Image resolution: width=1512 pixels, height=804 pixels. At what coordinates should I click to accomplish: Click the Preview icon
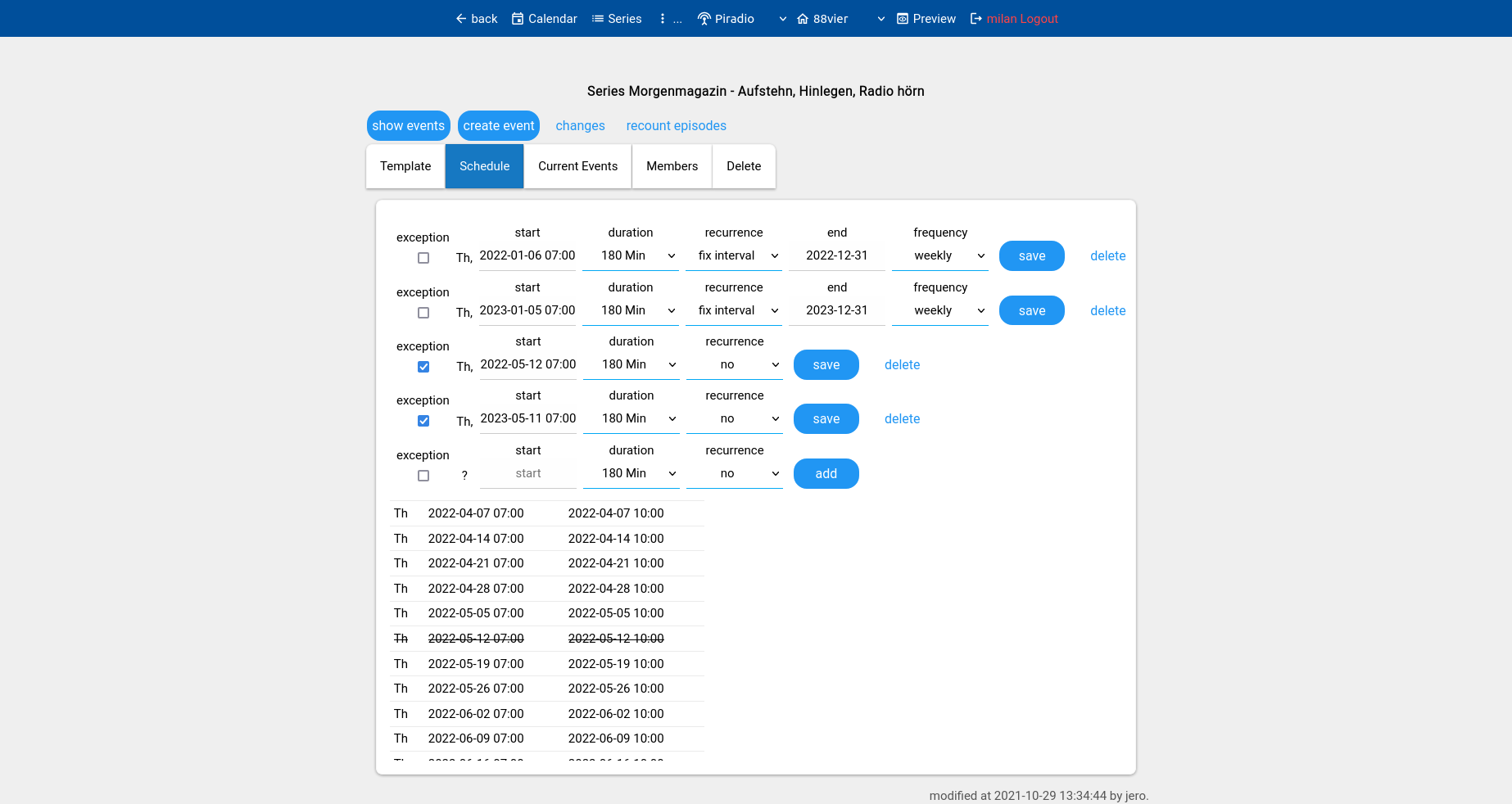[903, 19]
